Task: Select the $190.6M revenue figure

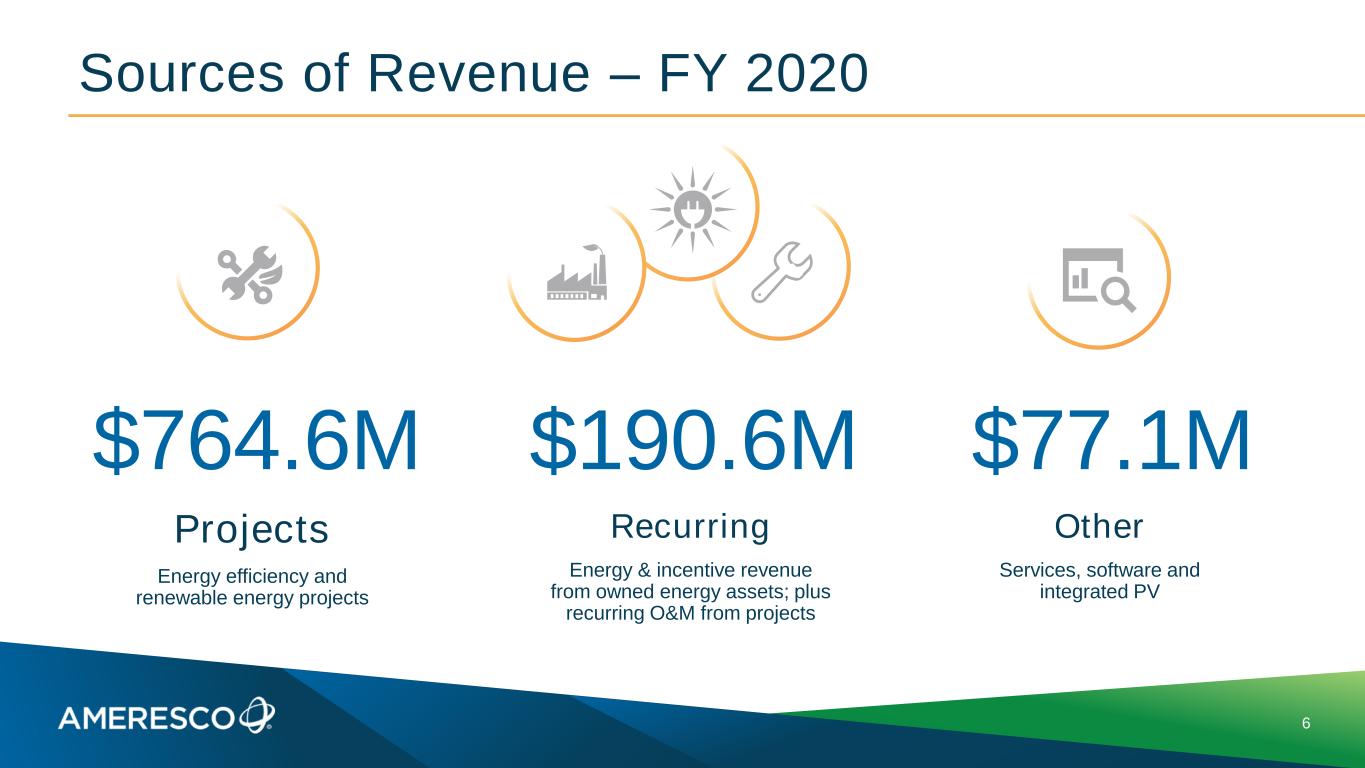Action: click(692, 441)
